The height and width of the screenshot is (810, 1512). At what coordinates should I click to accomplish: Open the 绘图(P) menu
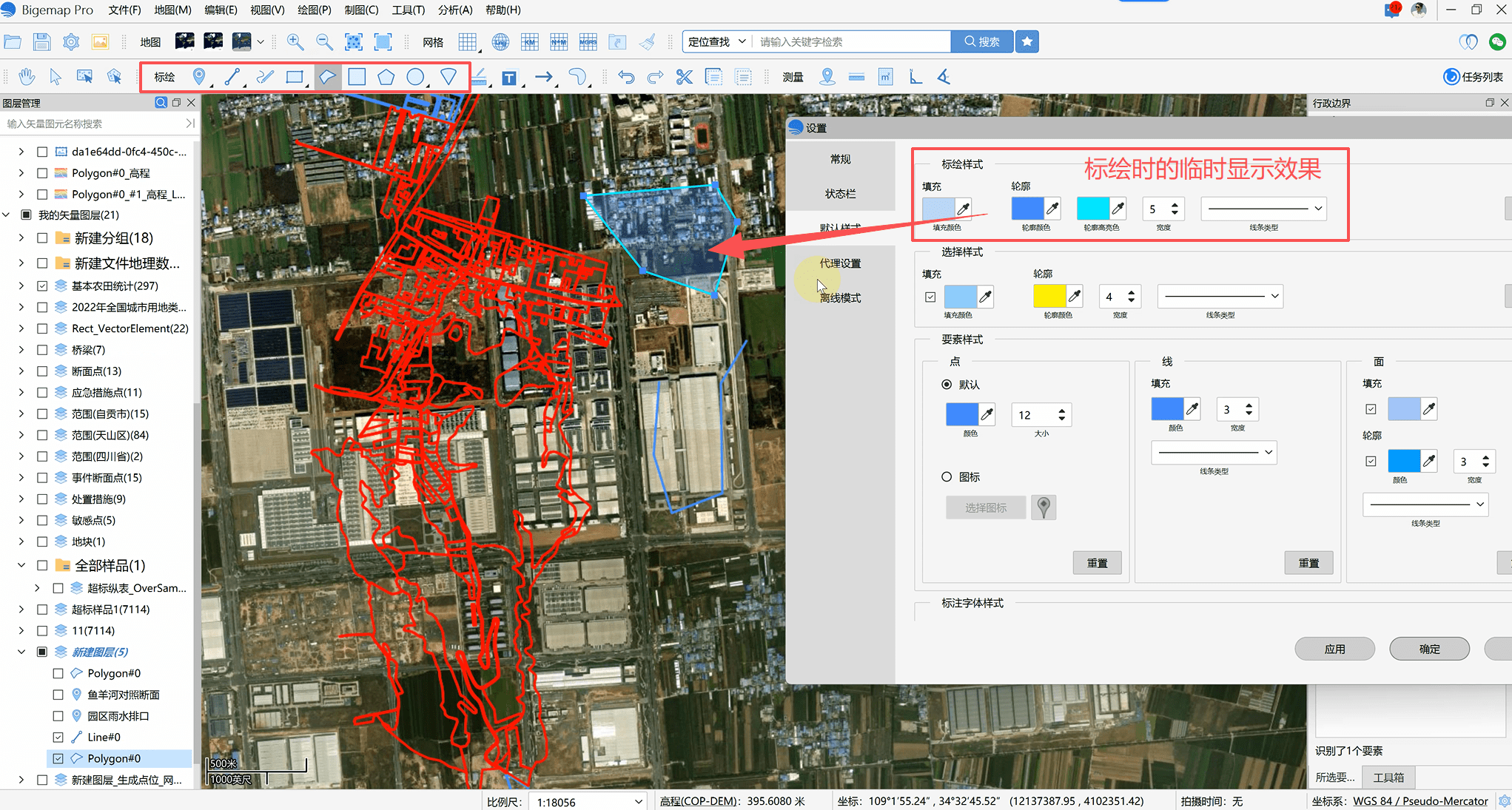pos(315,10)
